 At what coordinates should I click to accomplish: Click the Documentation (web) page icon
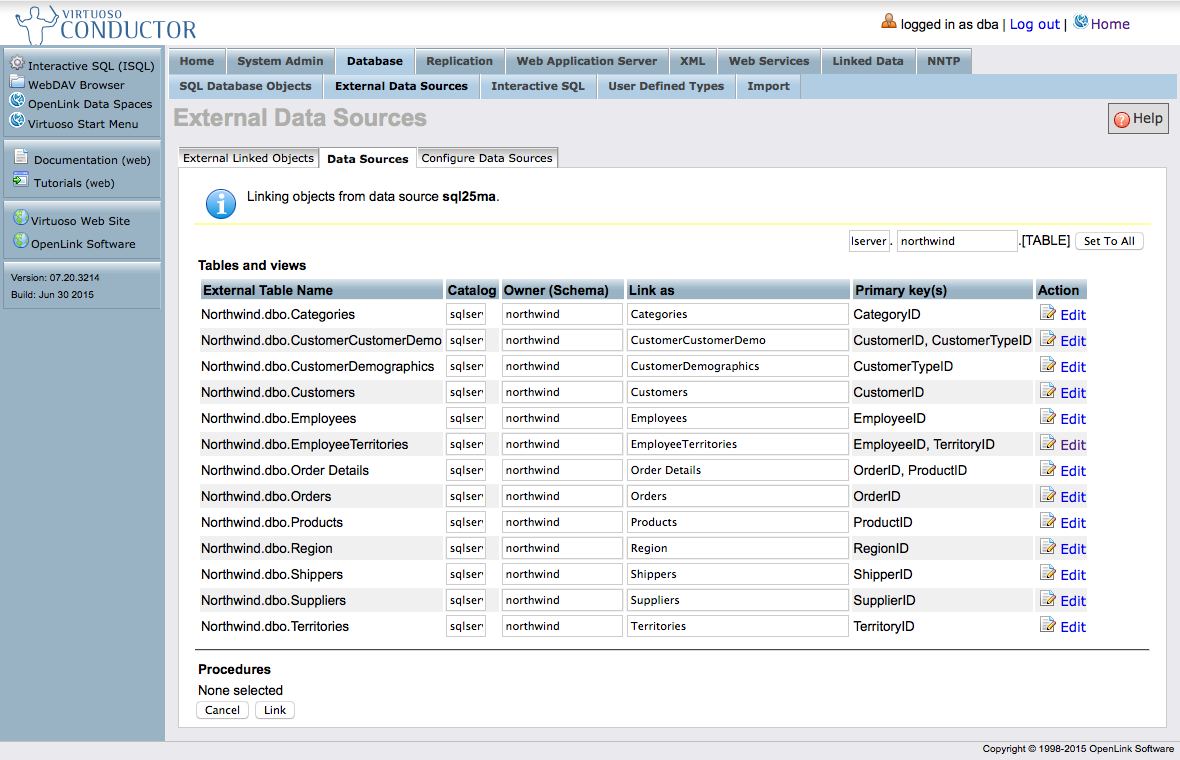(x=21, y=157)
